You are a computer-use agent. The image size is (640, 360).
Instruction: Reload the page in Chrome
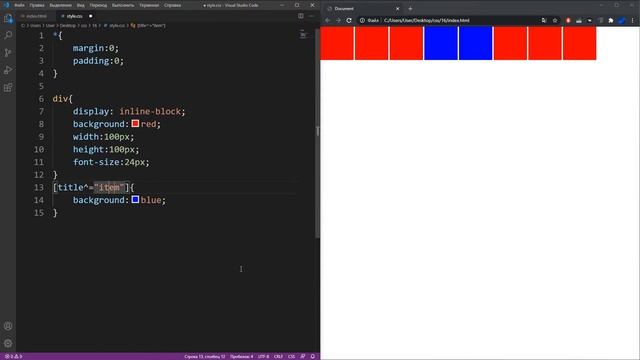[349, 20]
